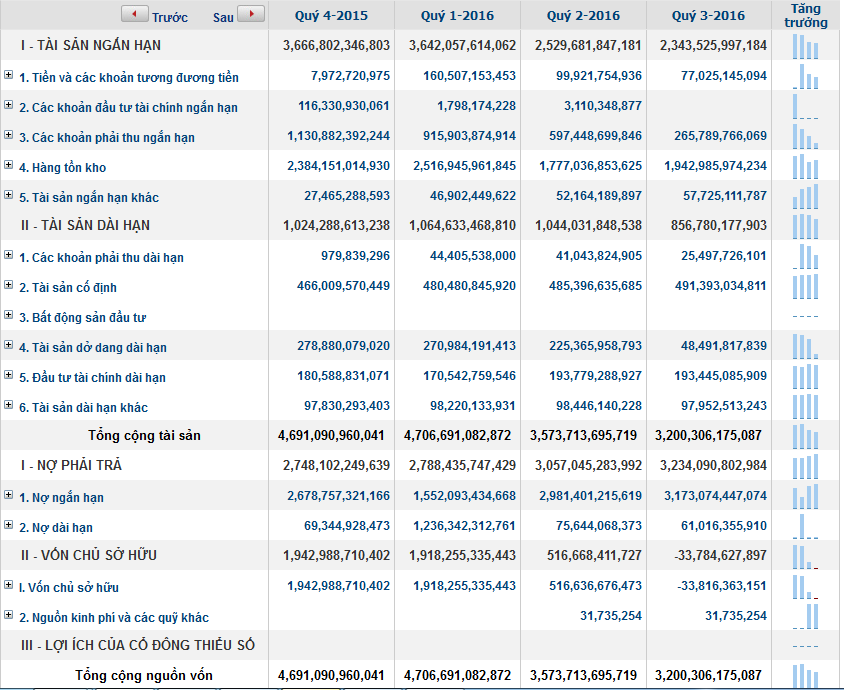Viewport: 844px width, 690px height.
Task: Select the Quý 1-2016 column header
Action: 457,16
